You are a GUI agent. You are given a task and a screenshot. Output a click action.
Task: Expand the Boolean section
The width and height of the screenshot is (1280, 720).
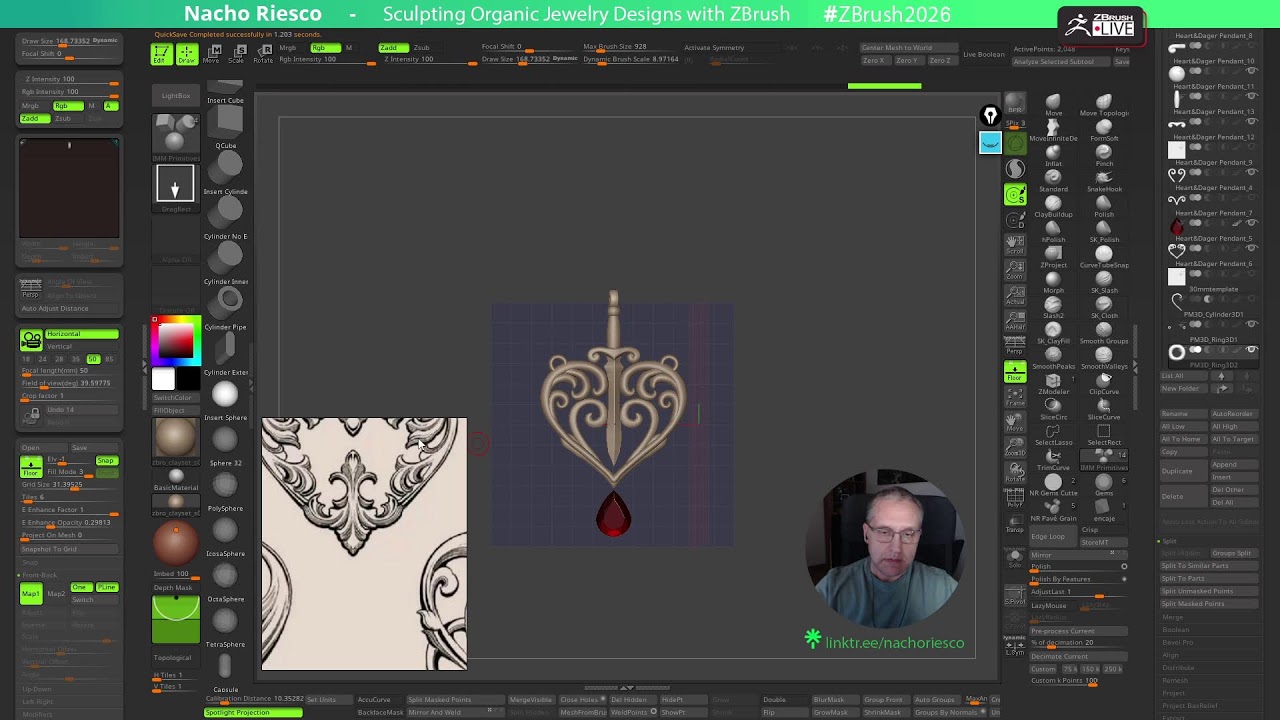(1176, 630)
